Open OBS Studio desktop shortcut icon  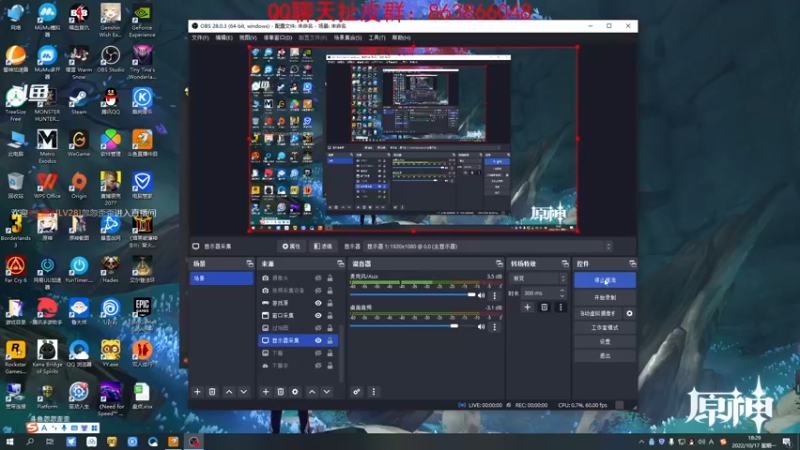click(110, 59)
